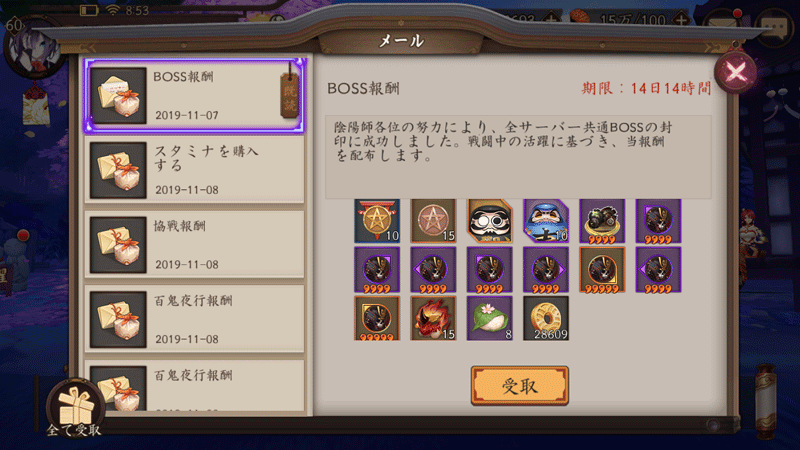Open the first 百鬼夜行報酬 mail
800x450 pixels.
point(194,319)
